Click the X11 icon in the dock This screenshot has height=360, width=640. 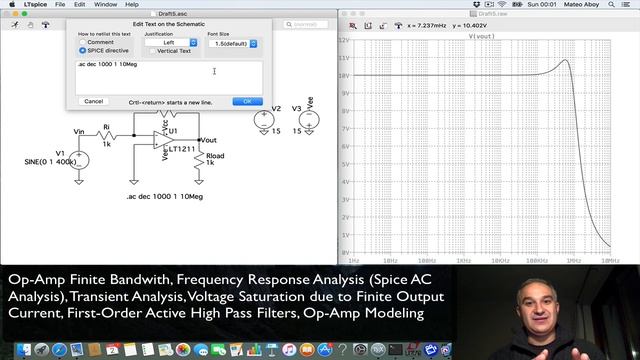pos(378,350)
